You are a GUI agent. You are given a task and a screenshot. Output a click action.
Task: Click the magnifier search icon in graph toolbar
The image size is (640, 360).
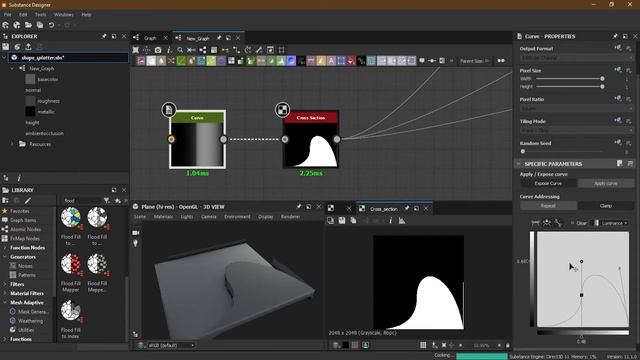point(180,50)
